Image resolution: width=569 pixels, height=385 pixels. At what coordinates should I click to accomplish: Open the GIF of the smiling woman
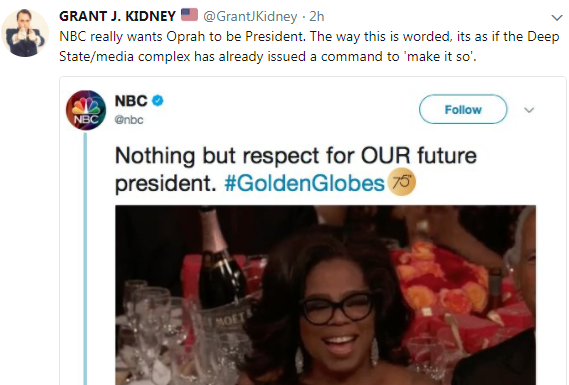pyautogui.click(x=326, y=295)
